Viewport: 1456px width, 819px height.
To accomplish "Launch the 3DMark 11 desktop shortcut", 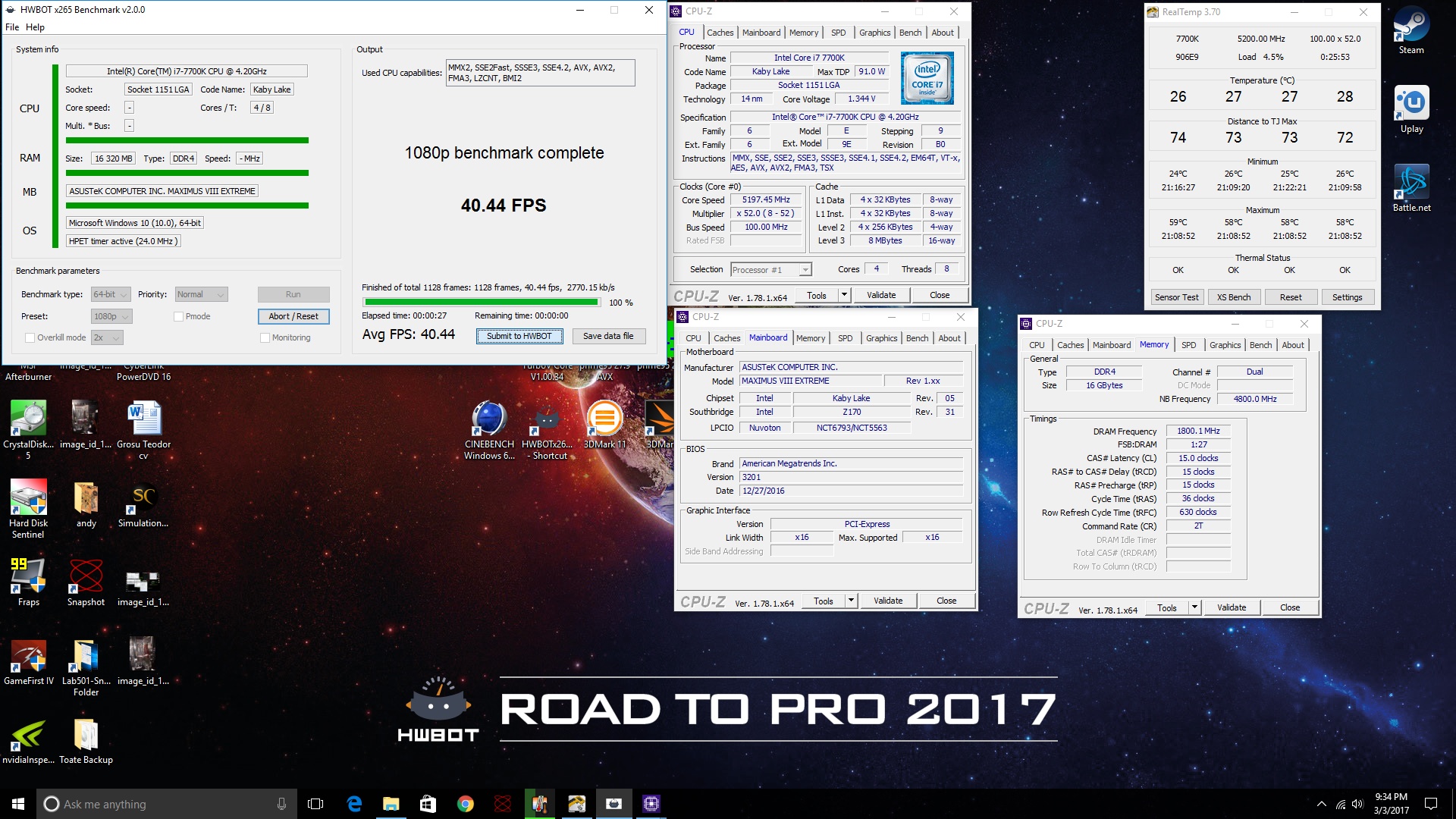I will 604,425.
